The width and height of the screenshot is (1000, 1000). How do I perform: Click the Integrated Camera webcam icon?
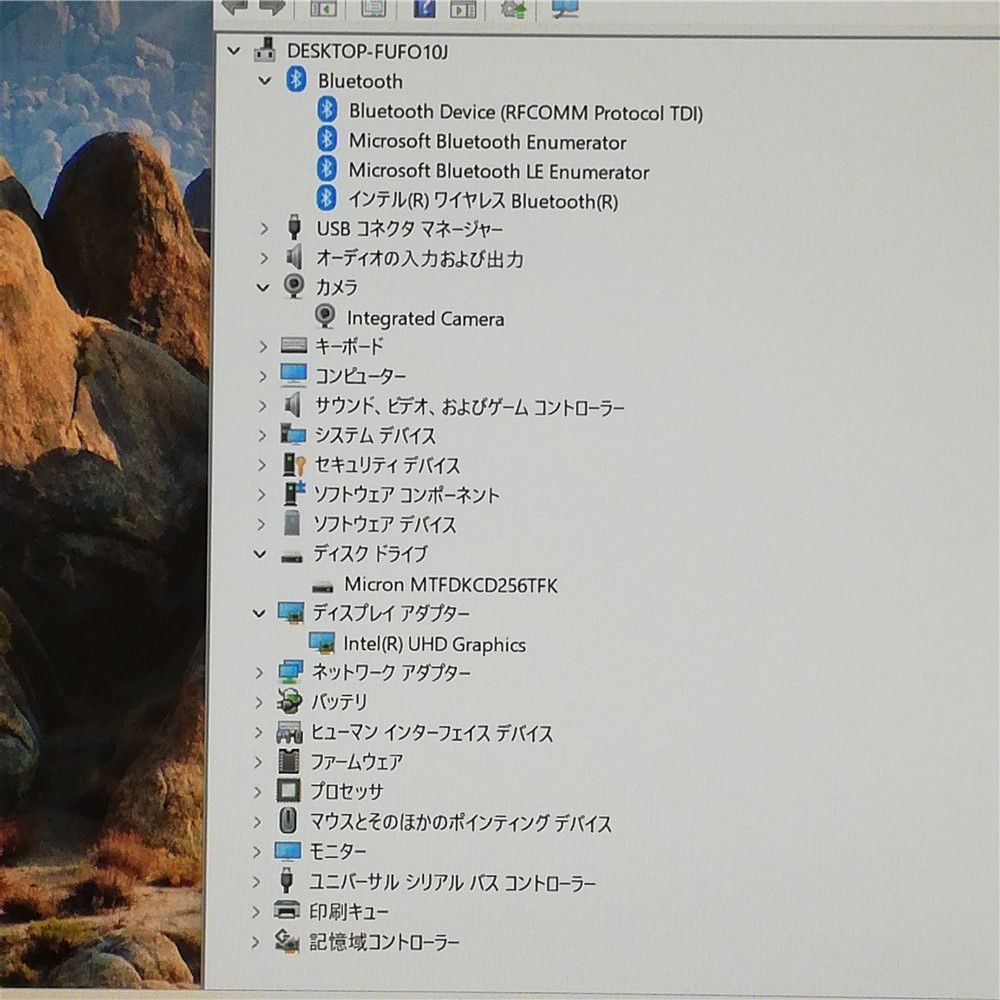point(325,317)
